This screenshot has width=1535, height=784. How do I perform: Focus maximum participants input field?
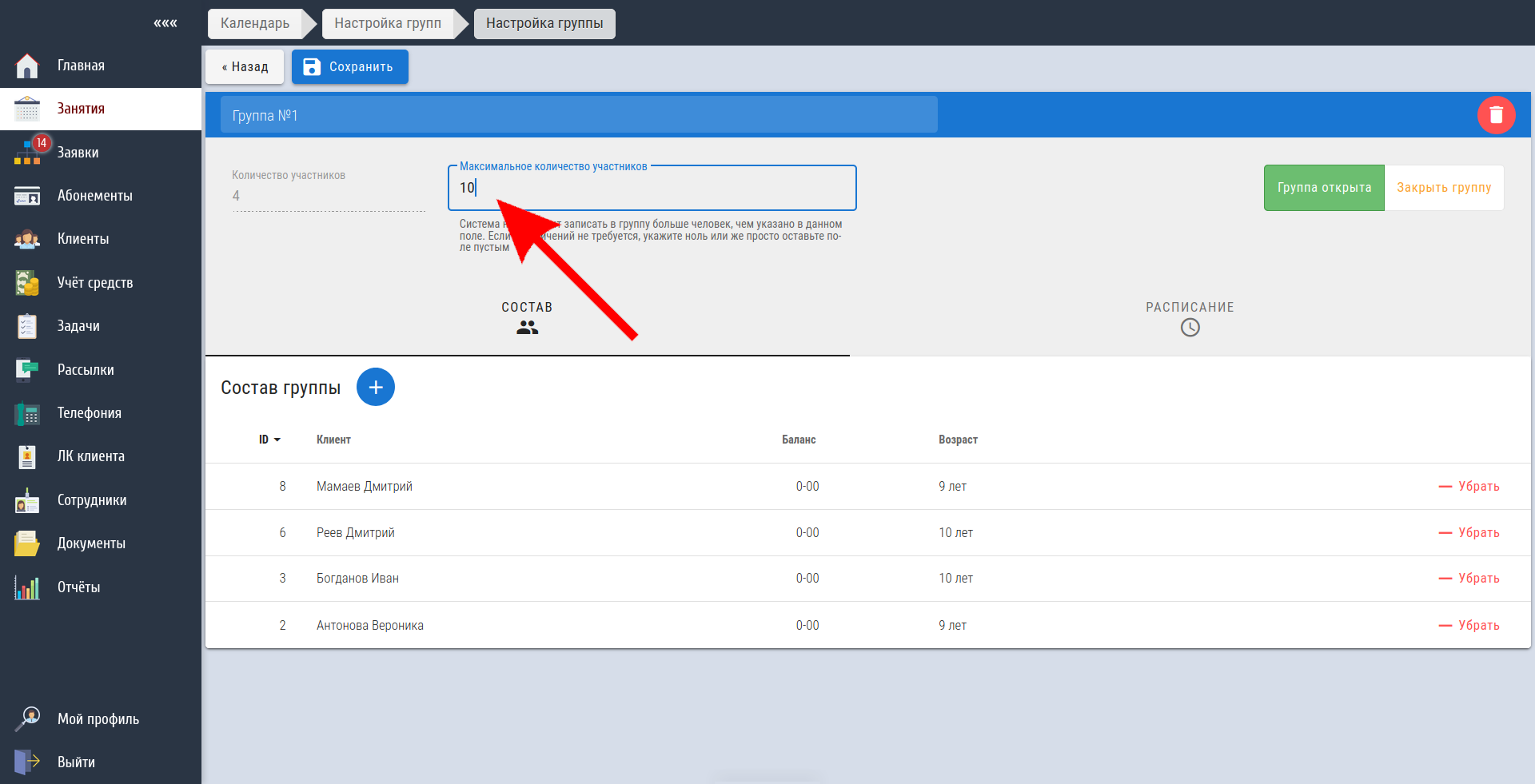tap(652, 188)
